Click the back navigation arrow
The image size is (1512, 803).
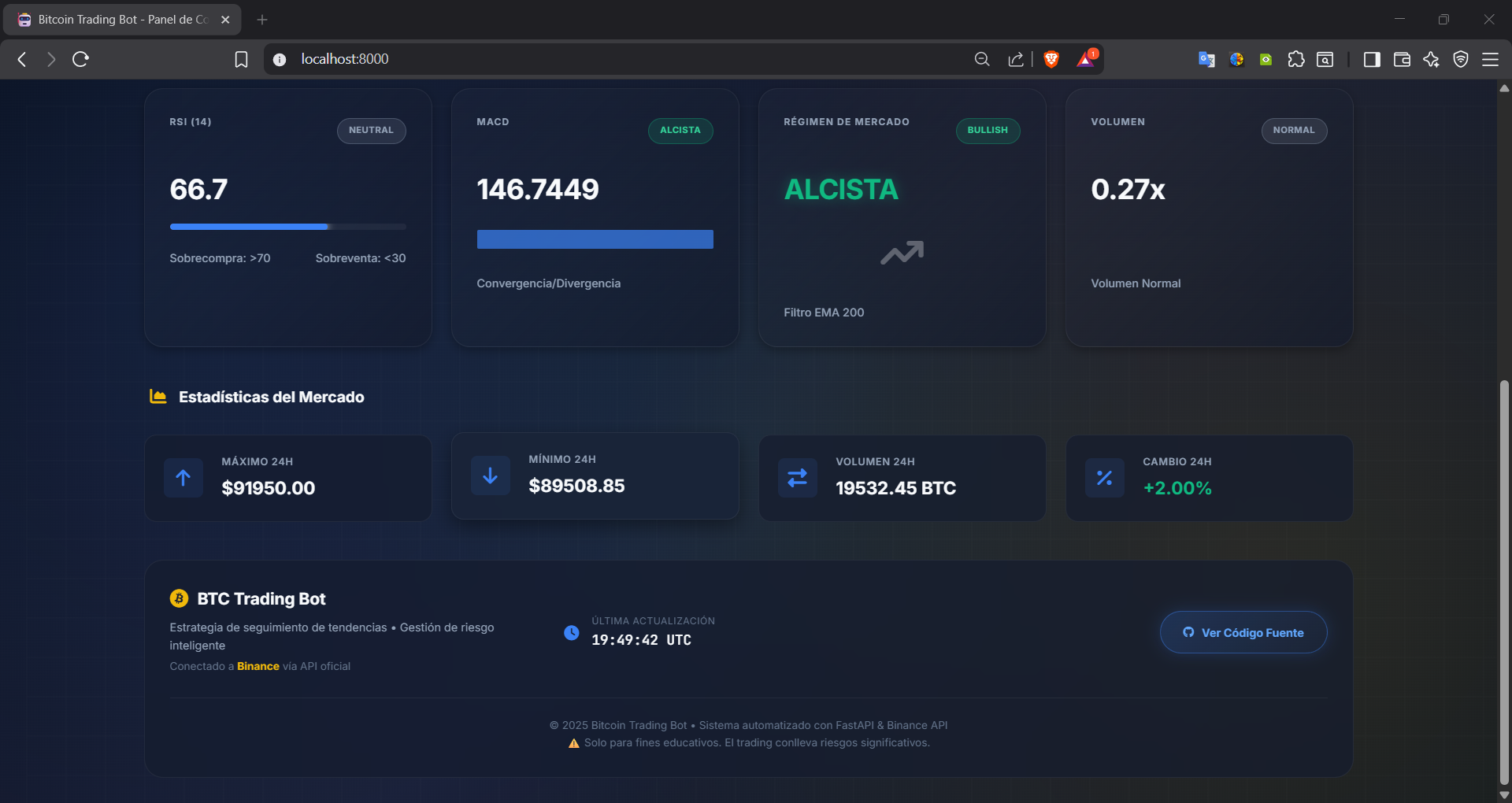coord(22,59)
